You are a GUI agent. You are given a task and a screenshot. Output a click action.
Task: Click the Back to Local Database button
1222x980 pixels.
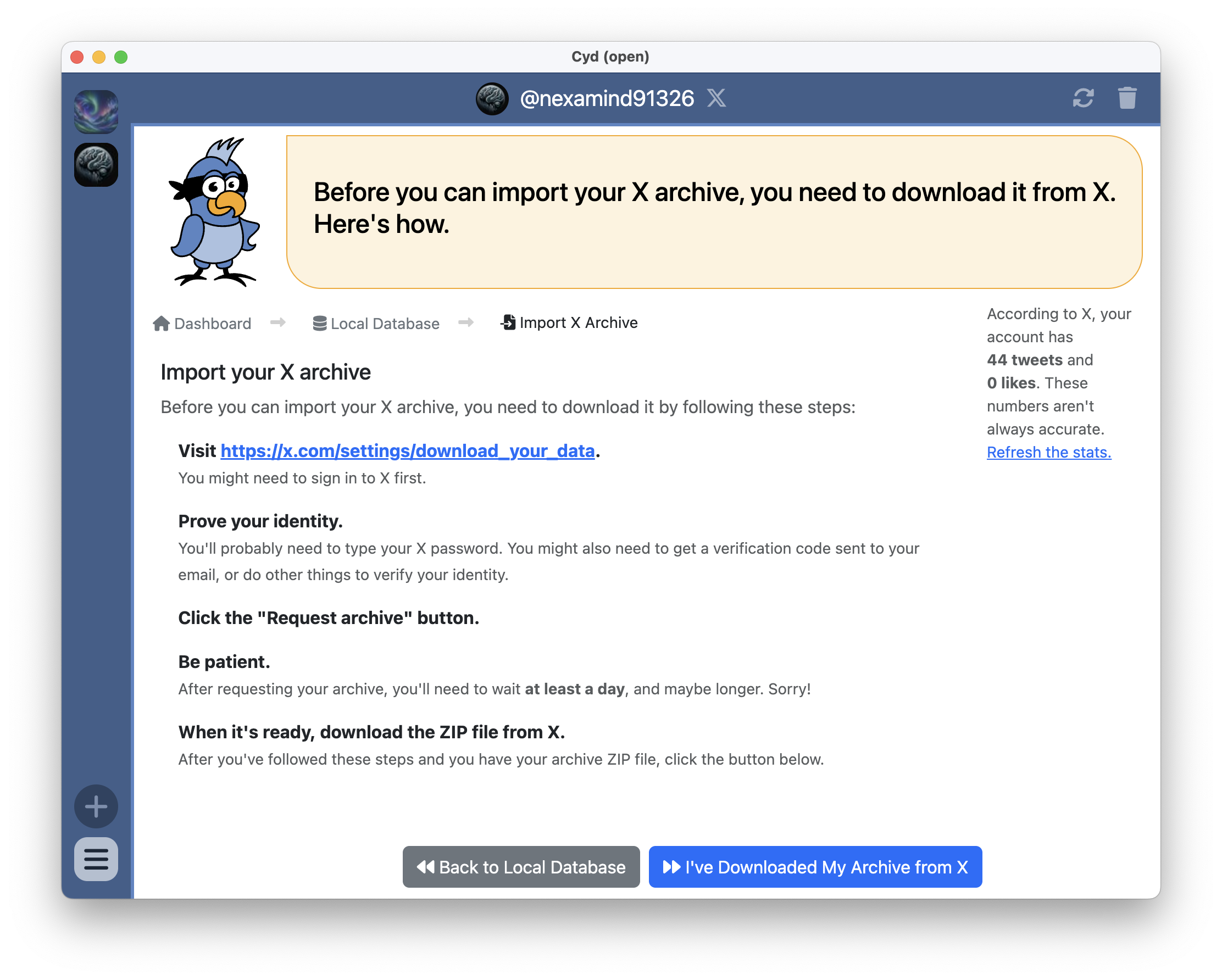pyautogui.click(x=520, y=867)
